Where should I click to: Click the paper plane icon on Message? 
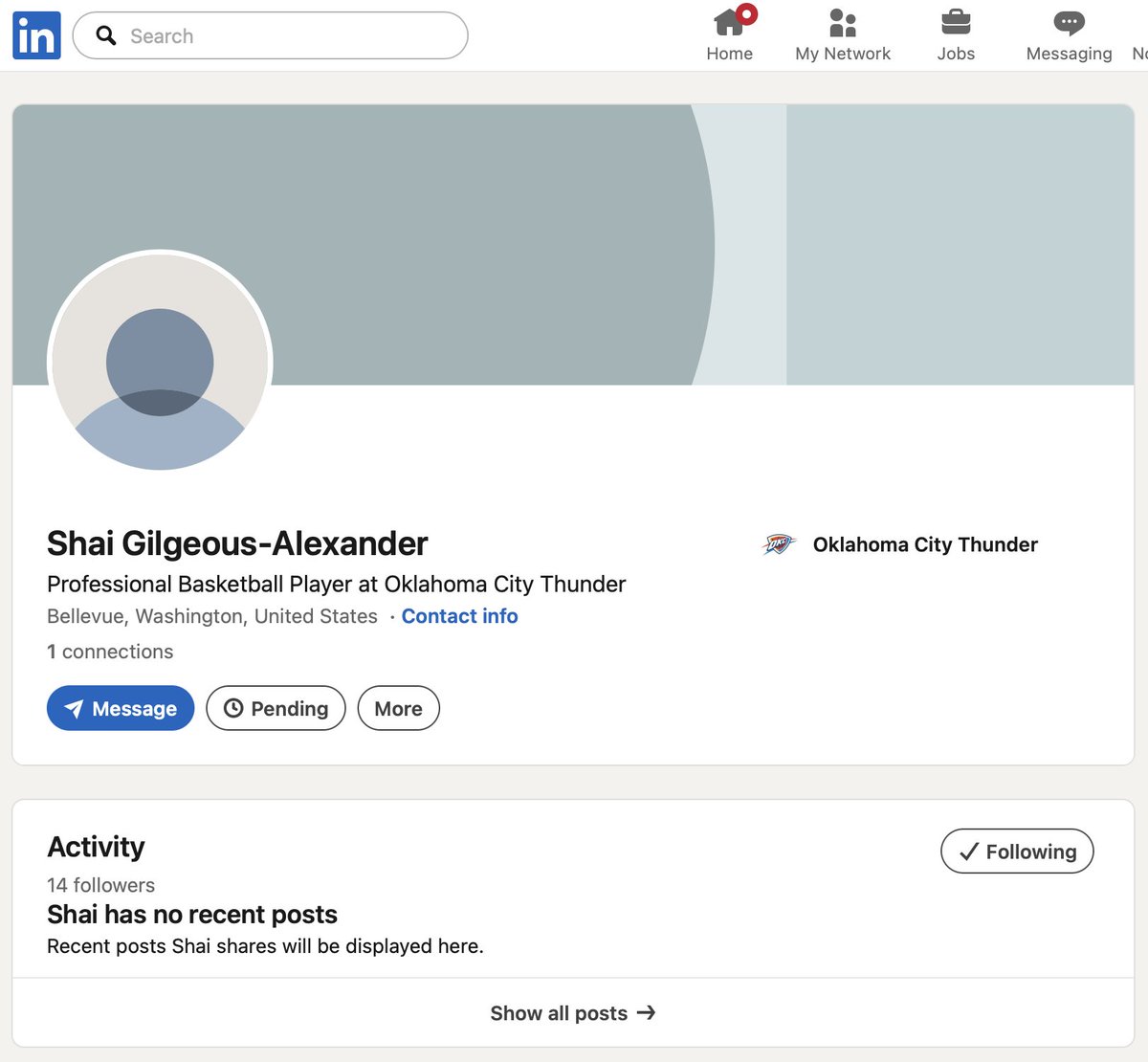pyautogui.click(x=73, y=708)
